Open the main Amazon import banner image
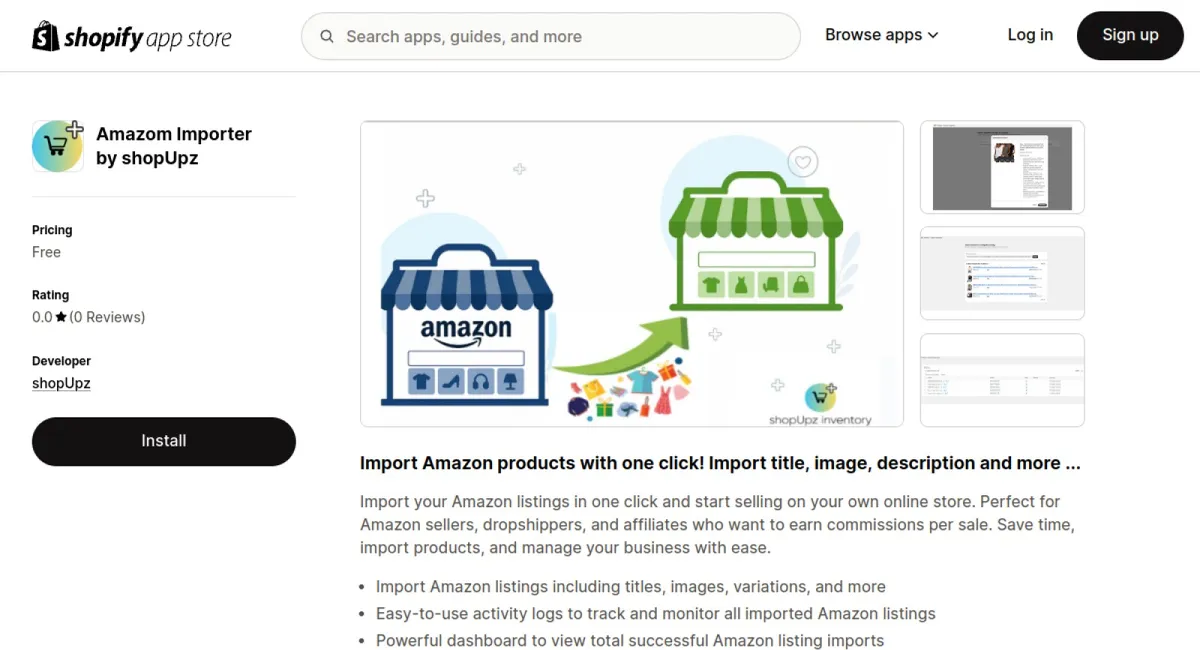Viewport: 1200px width, 650px height. (632, 274)
